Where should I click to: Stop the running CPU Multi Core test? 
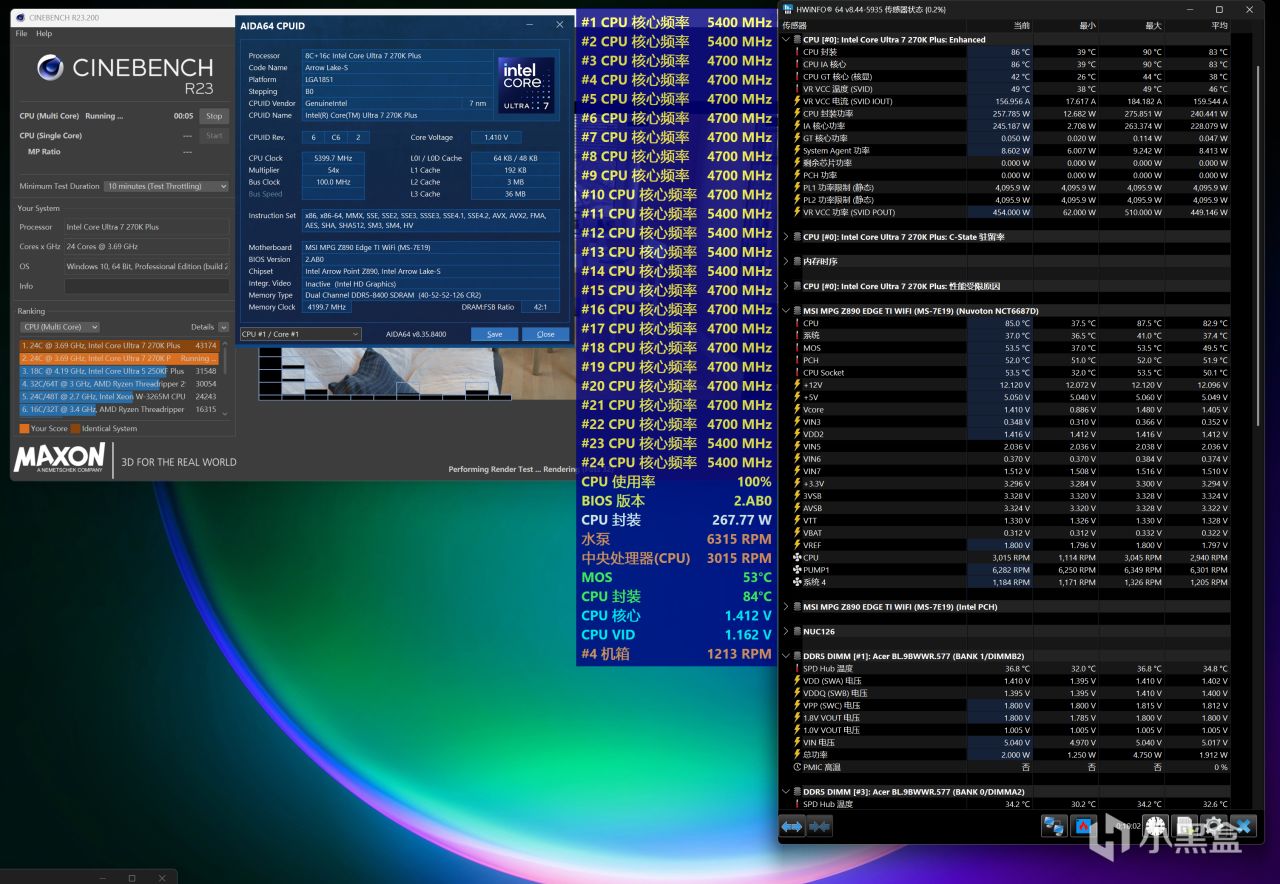214,116
